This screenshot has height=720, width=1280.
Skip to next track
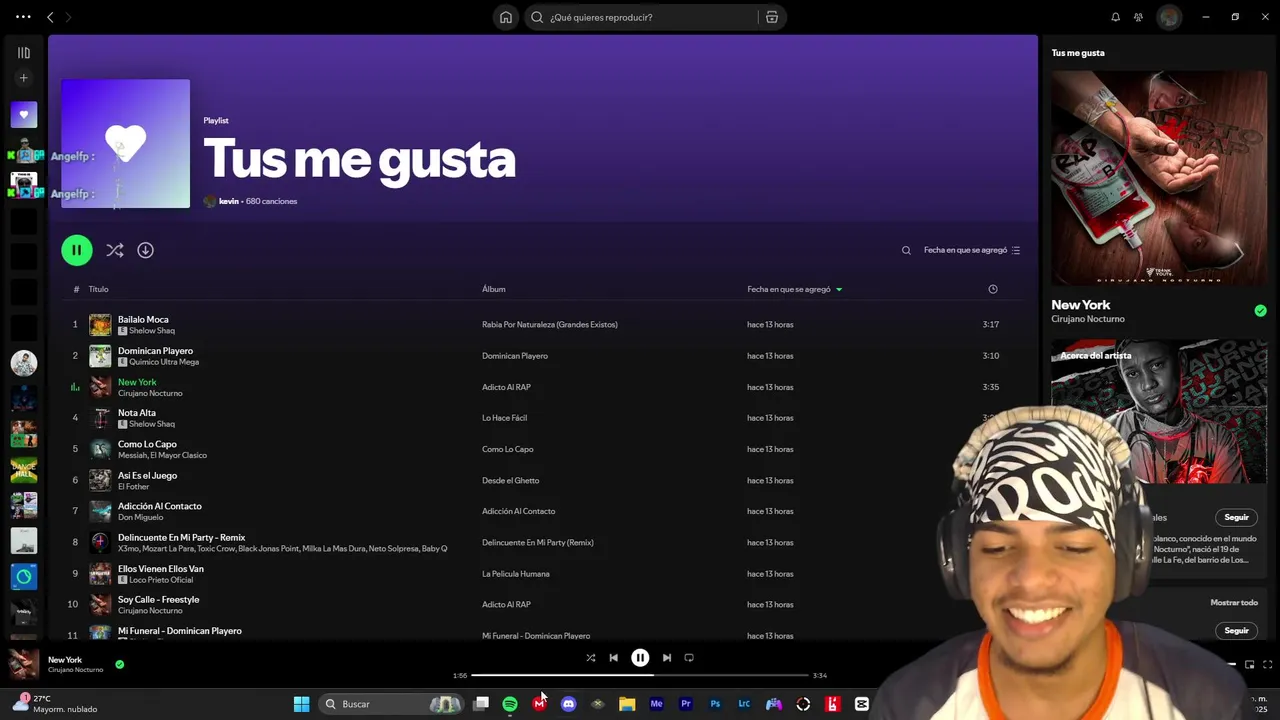pos(667,658)
